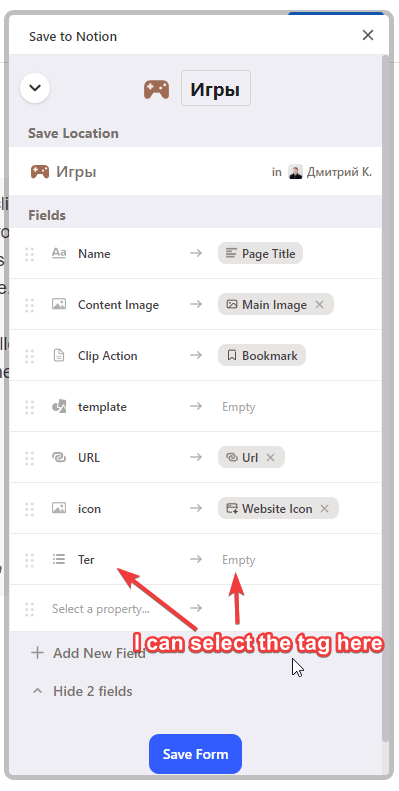This screenshot has width=399, height=791.
Task: Remove the Url value with its X
Action: click(270, 458)
